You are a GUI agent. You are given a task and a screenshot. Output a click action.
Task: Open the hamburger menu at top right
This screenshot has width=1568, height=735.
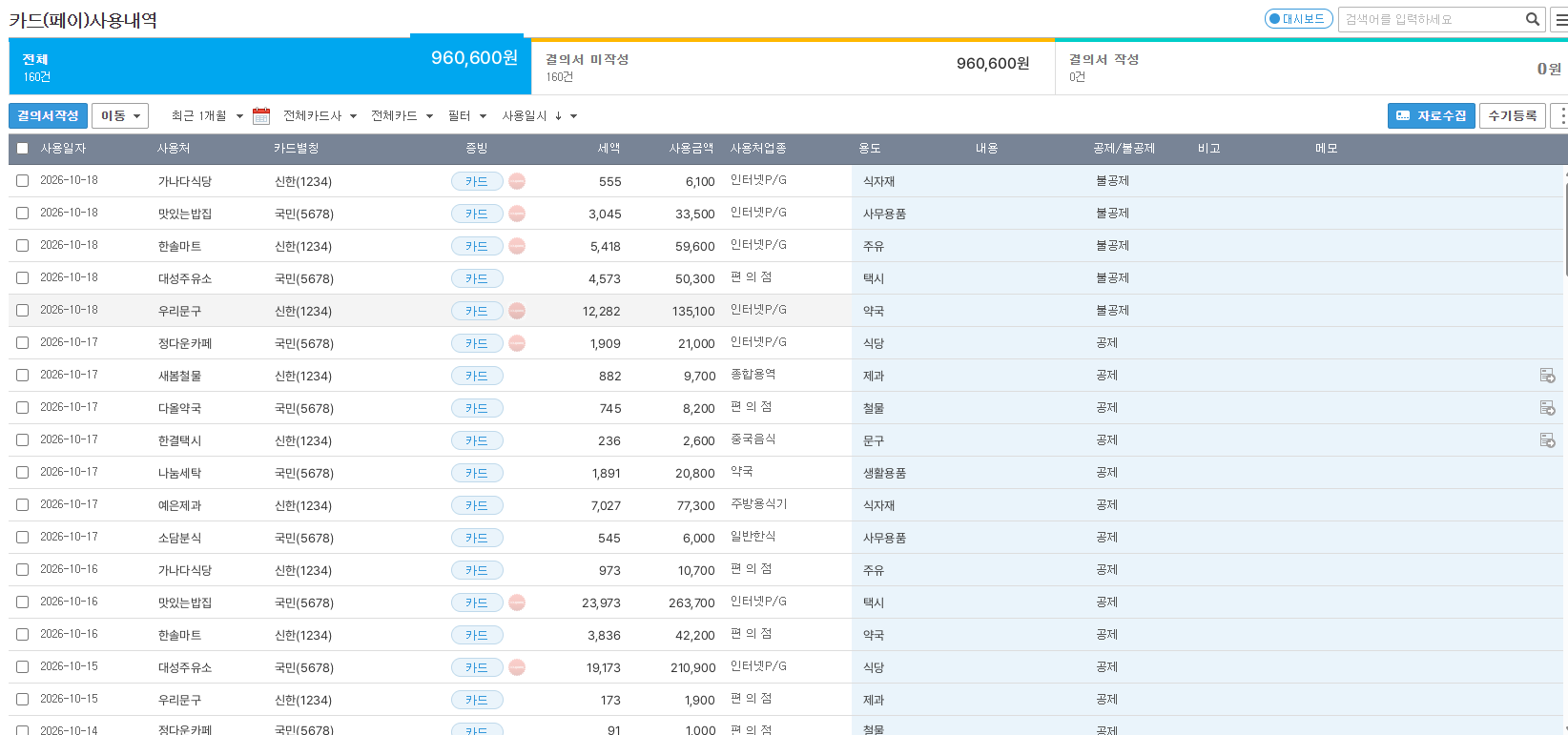click(1560, 19)
